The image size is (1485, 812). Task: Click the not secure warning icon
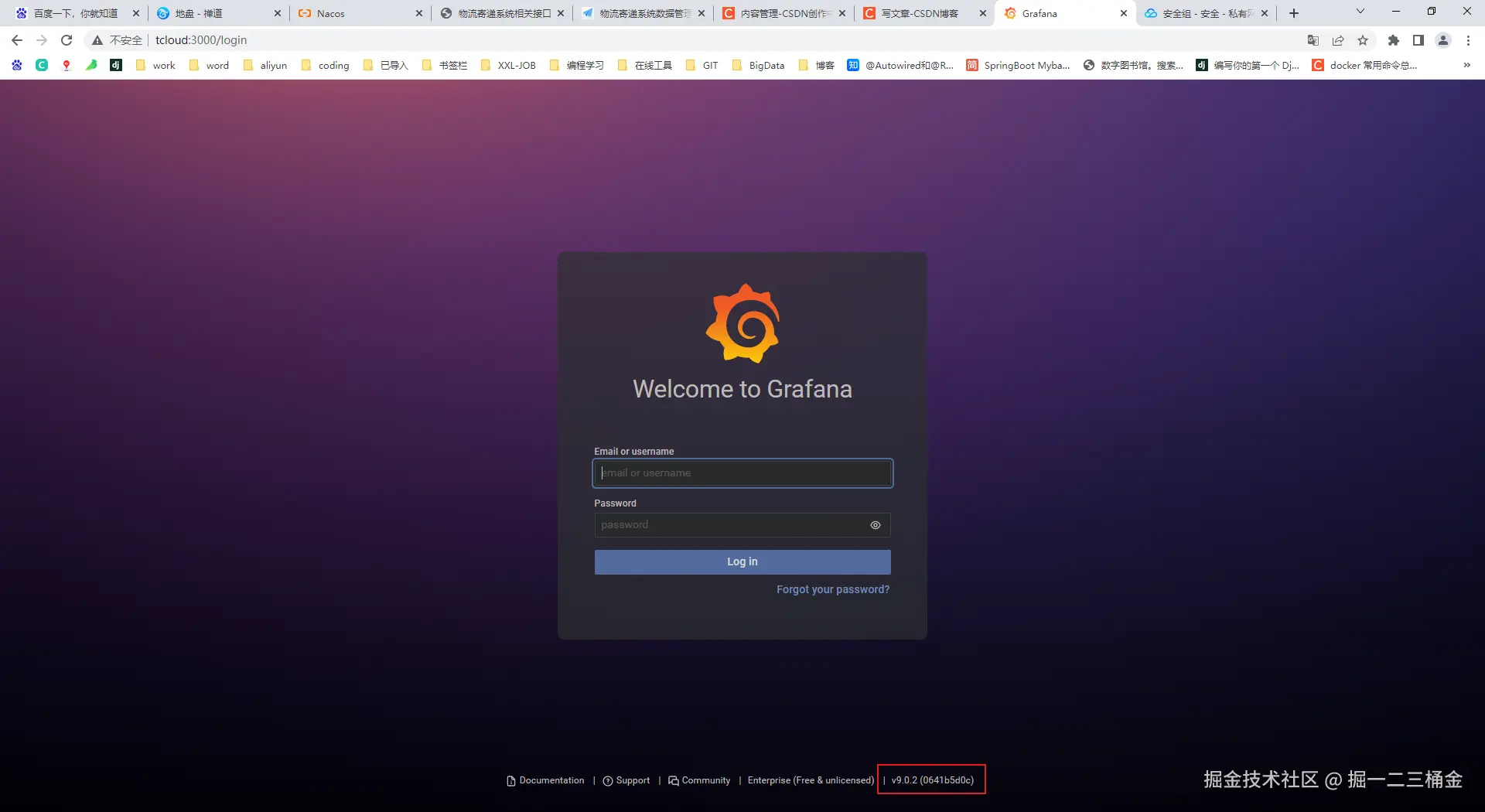coord(97,40)
